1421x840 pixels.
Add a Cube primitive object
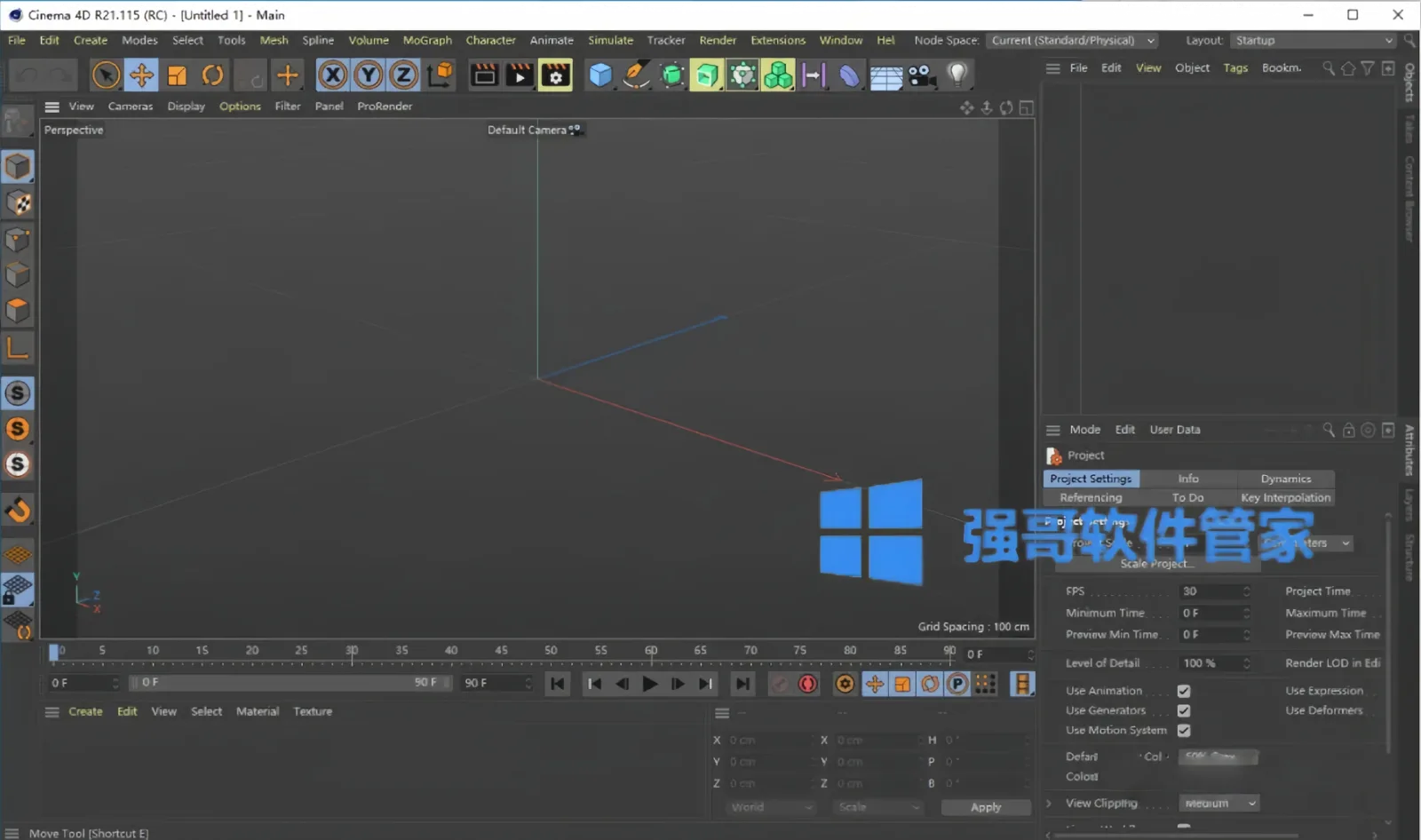click(x=601, y=75)
